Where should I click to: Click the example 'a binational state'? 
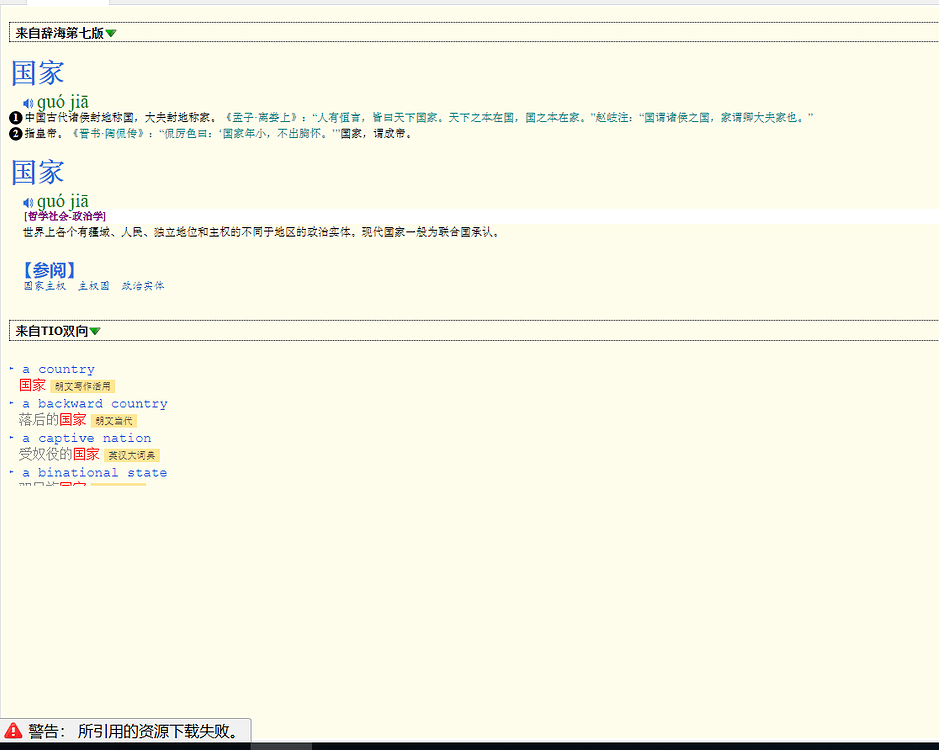[x=95, y=473]
